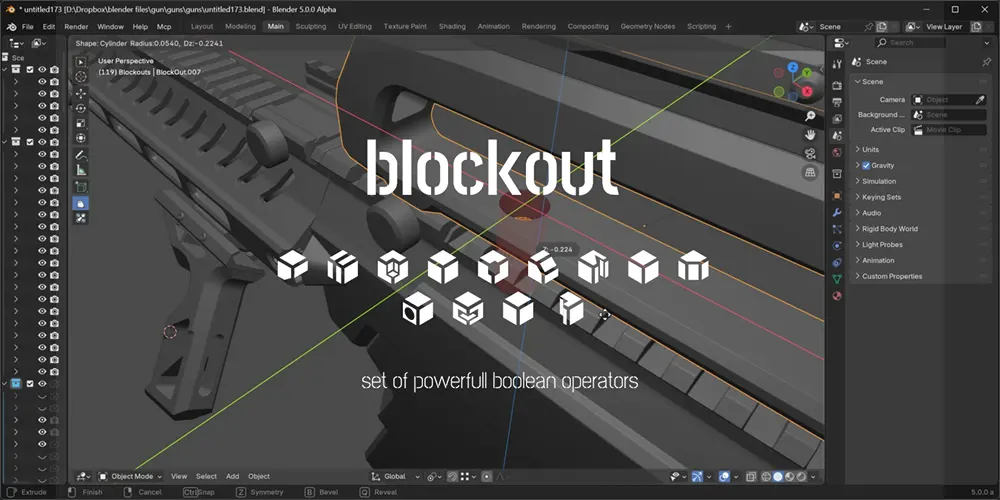Open the Global transform orientation dropdown

click(x=397, y=476)
